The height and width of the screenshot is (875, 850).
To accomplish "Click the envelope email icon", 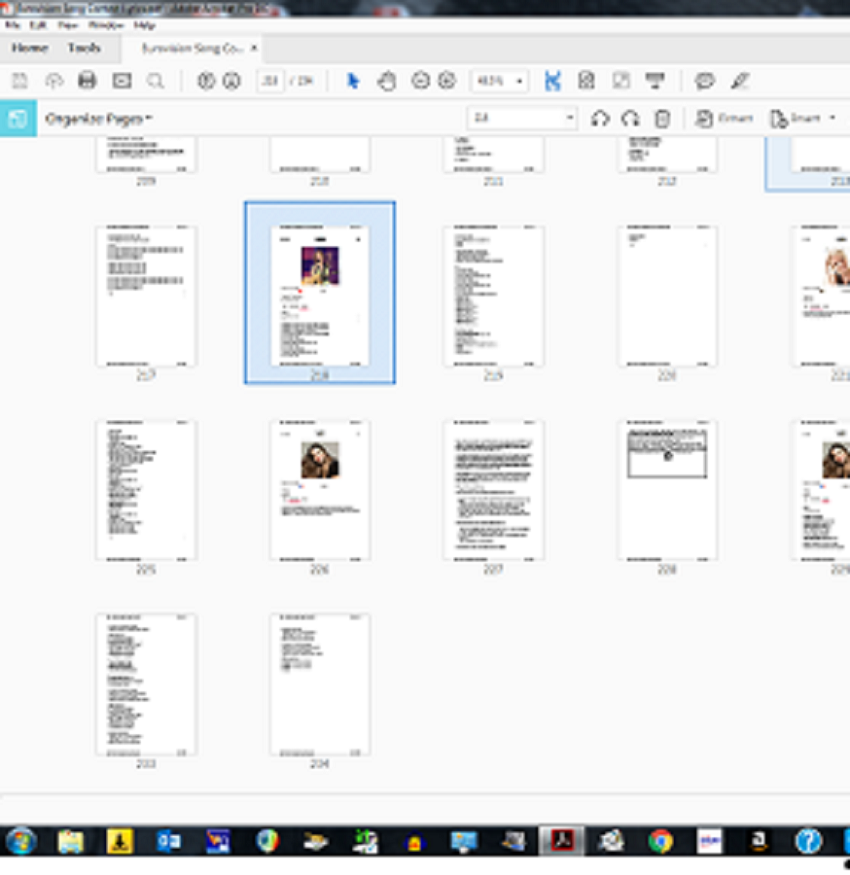I will [x=122, y=81].
